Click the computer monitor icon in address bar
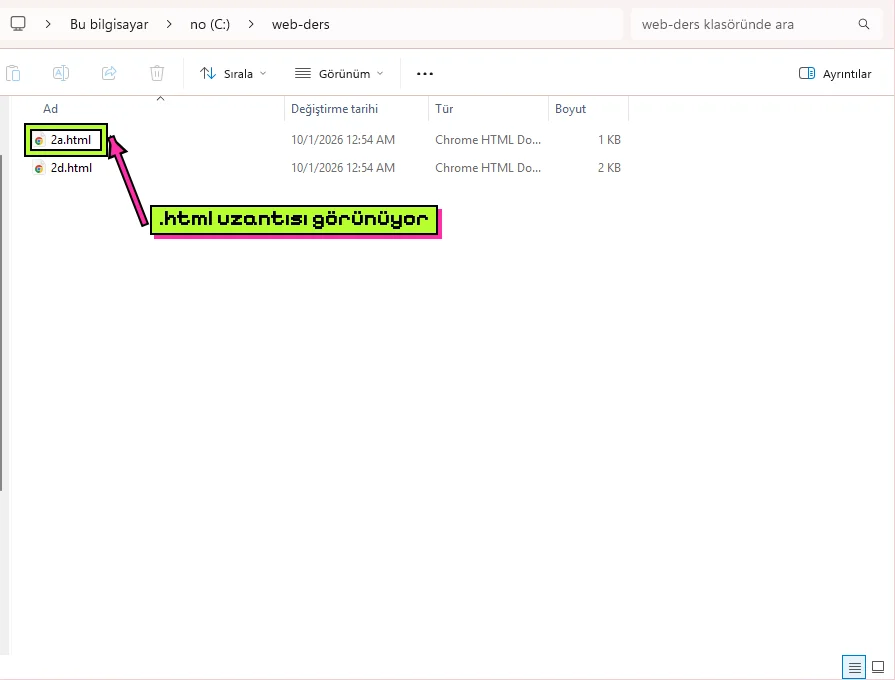 pyautogui.click(x=18, y=24)
